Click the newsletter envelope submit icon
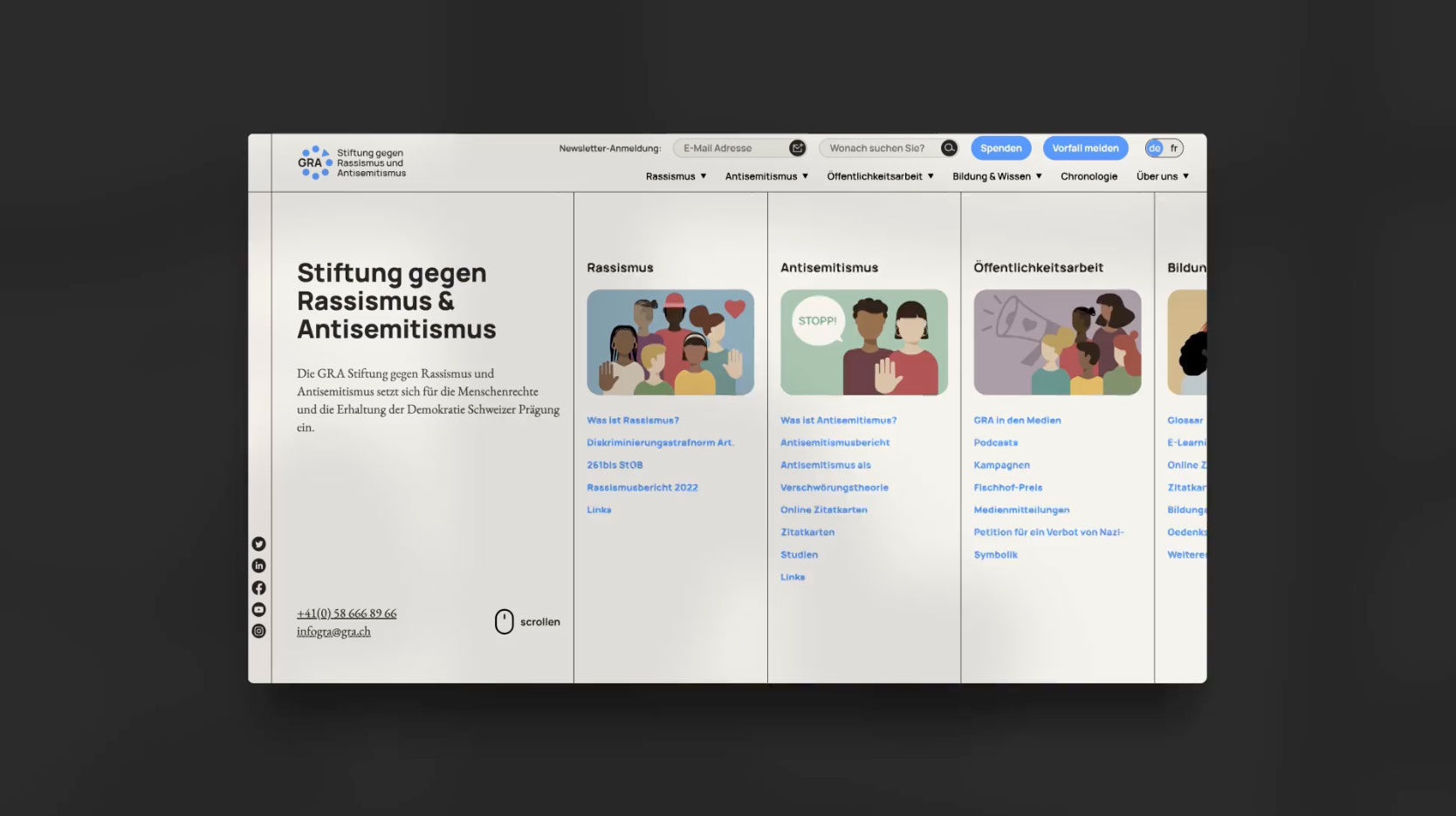 click(x=797, y=148)
